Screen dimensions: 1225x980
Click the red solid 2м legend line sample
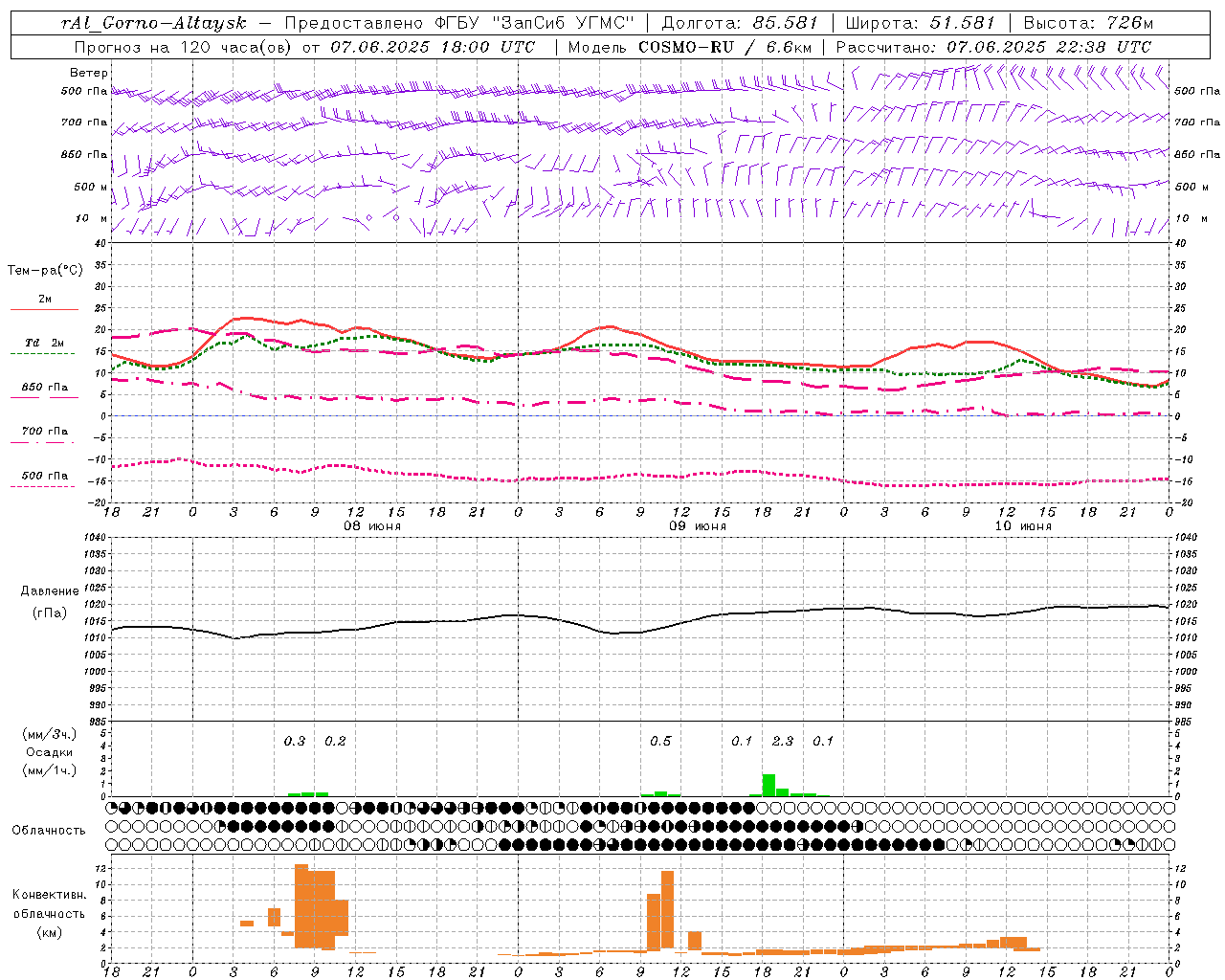coord(44,310)
